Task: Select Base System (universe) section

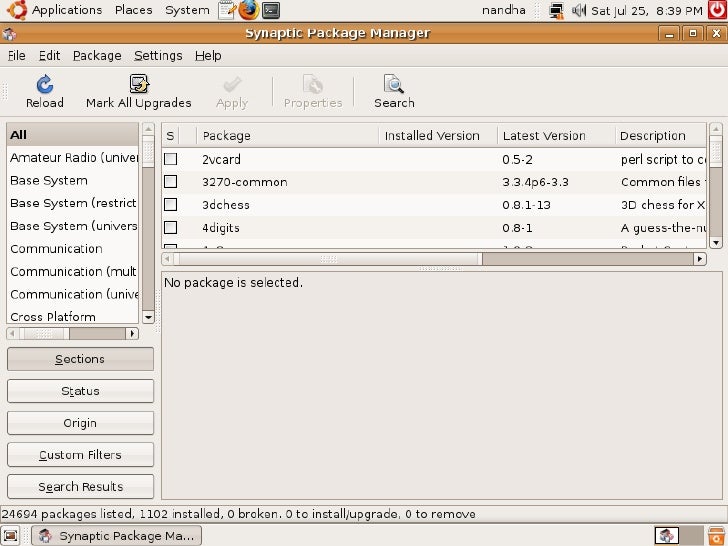Action: point(72,226)
